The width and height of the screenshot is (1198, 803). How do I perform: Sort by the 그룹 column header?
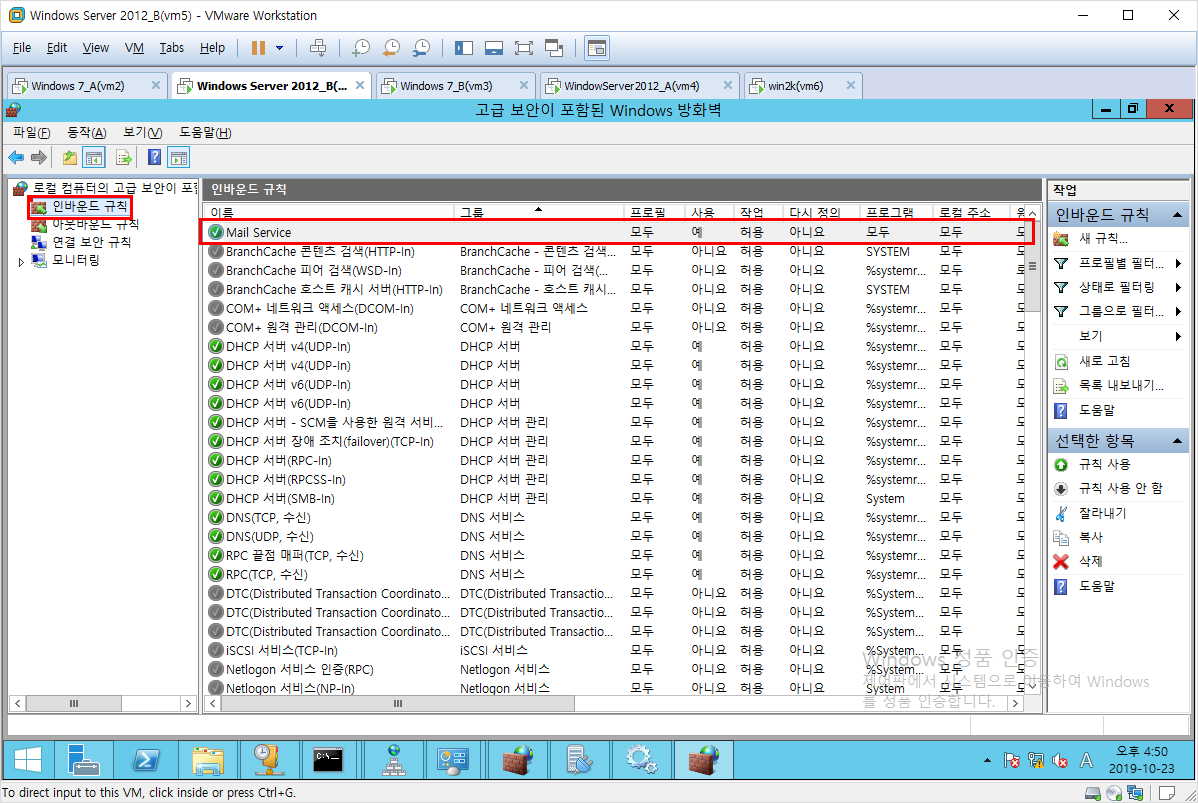539,212
